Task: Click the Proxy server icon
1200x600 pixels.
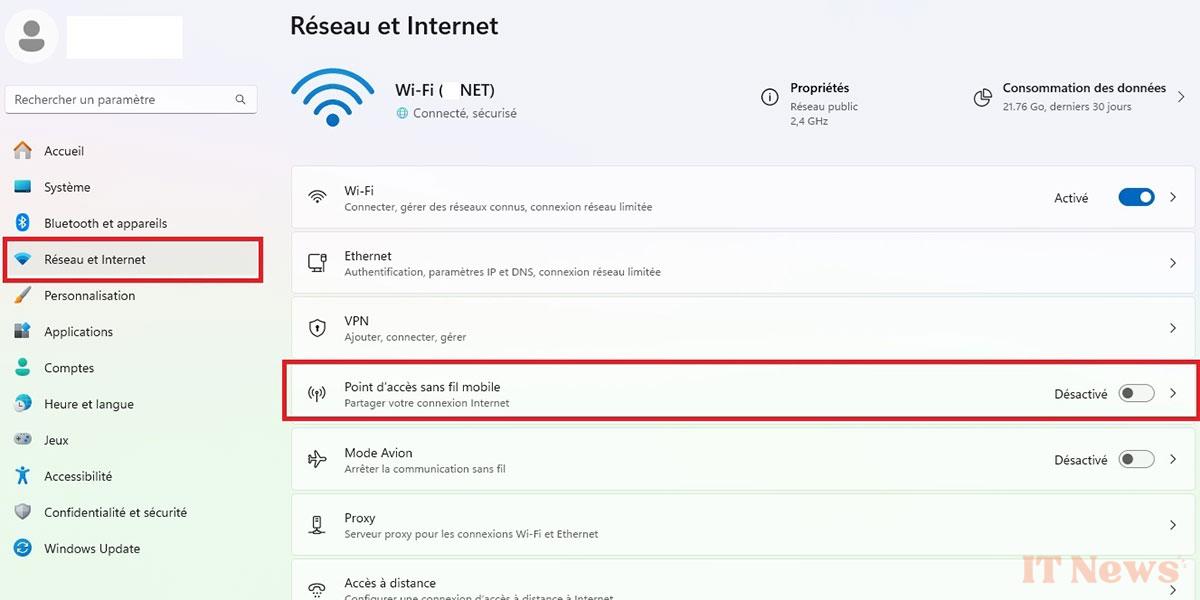Action: (x=318, y=525)
